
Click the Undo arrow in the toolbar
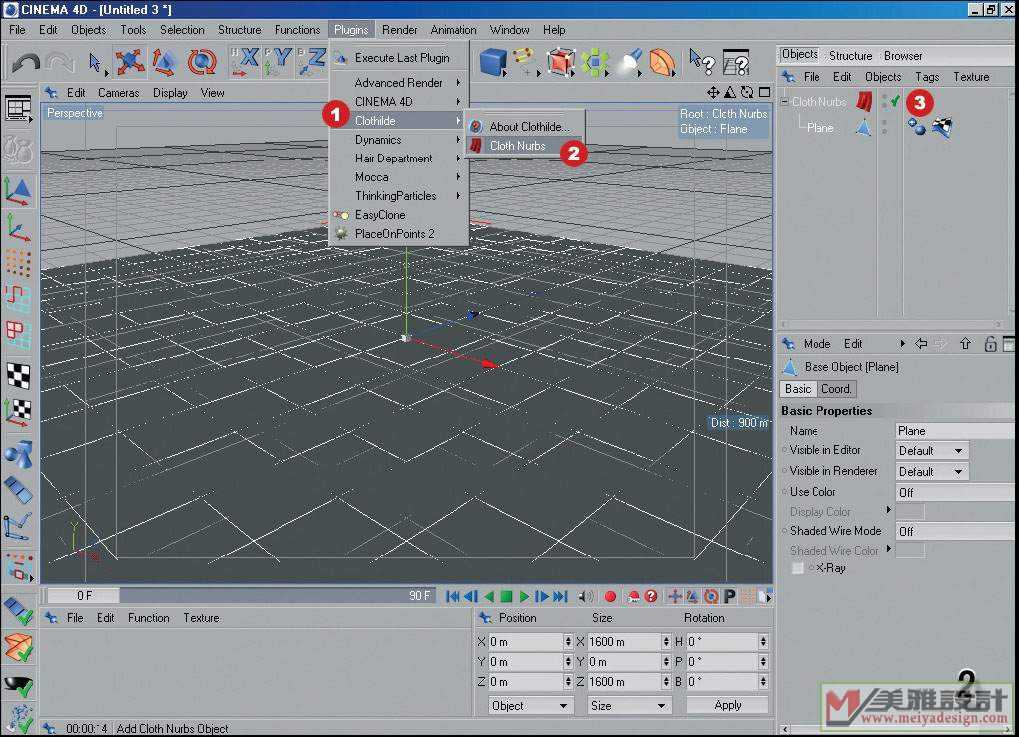coord(26,63)
